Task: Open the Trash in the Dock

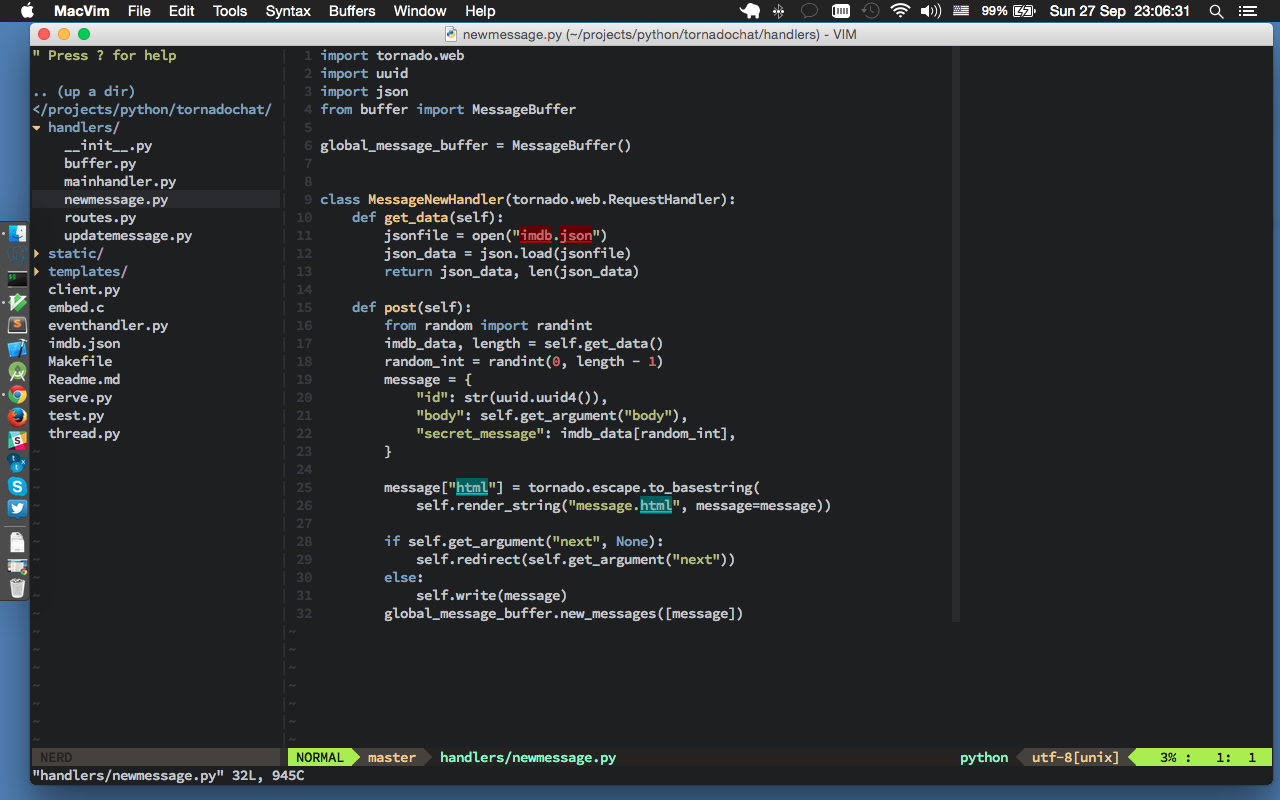Action: 15,588
